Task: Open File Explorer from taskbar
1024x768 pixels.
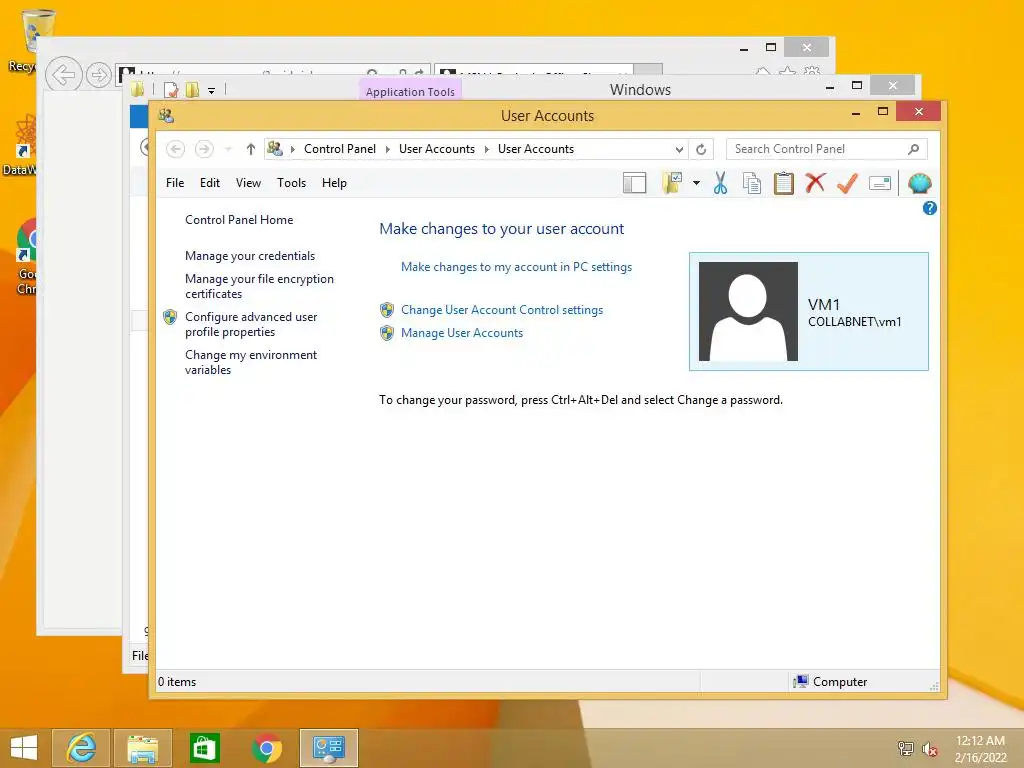Action: (x=142, y=748)
